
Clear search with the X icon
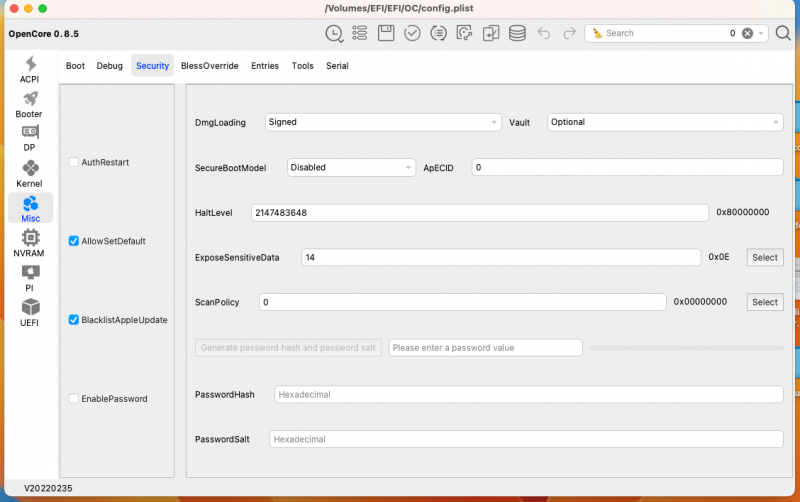(x=747, y=33)
